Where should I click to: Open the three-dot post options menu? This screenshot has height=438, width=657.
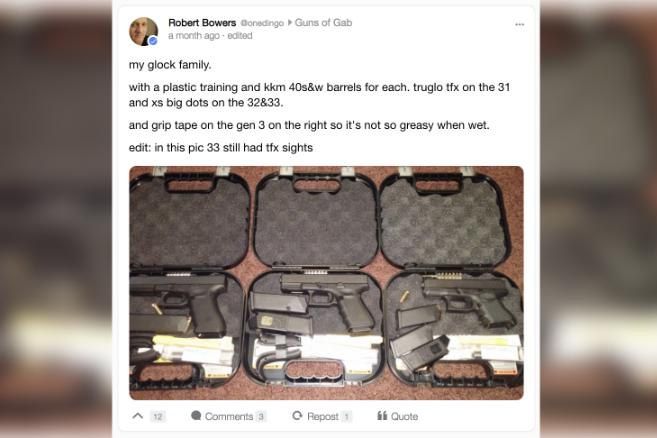pos(519,24)
